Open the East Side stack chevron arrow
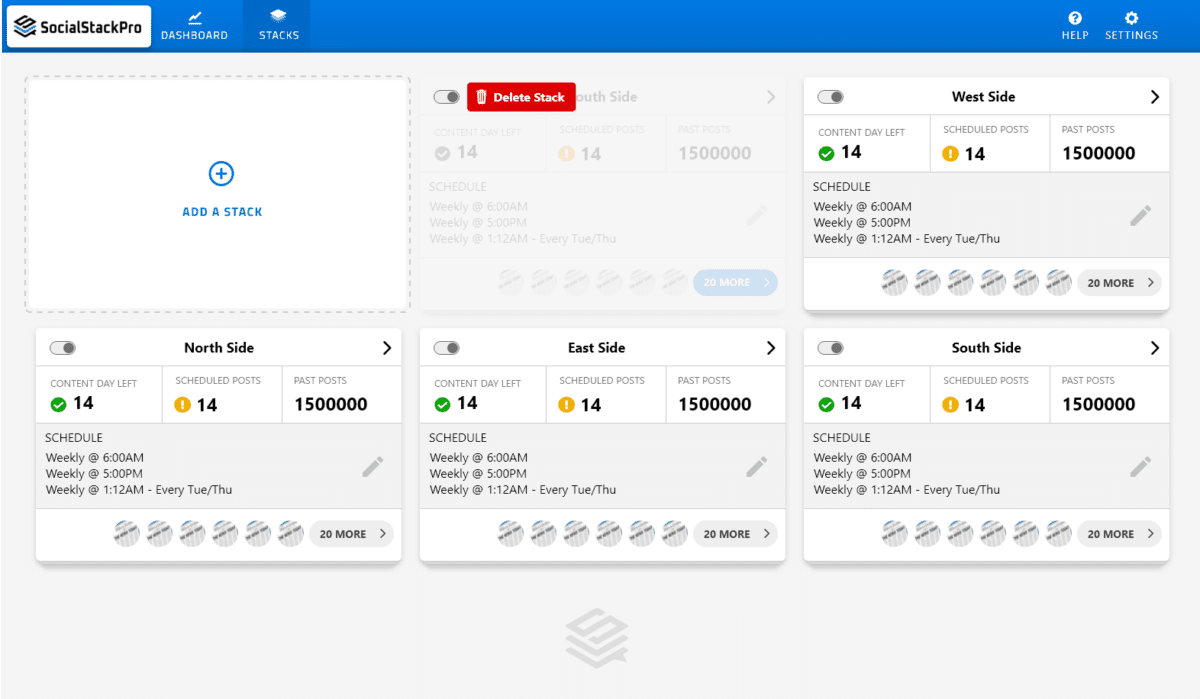This screenshot has height=699, width=1200. pyautogui.click(x=771, y=348)
